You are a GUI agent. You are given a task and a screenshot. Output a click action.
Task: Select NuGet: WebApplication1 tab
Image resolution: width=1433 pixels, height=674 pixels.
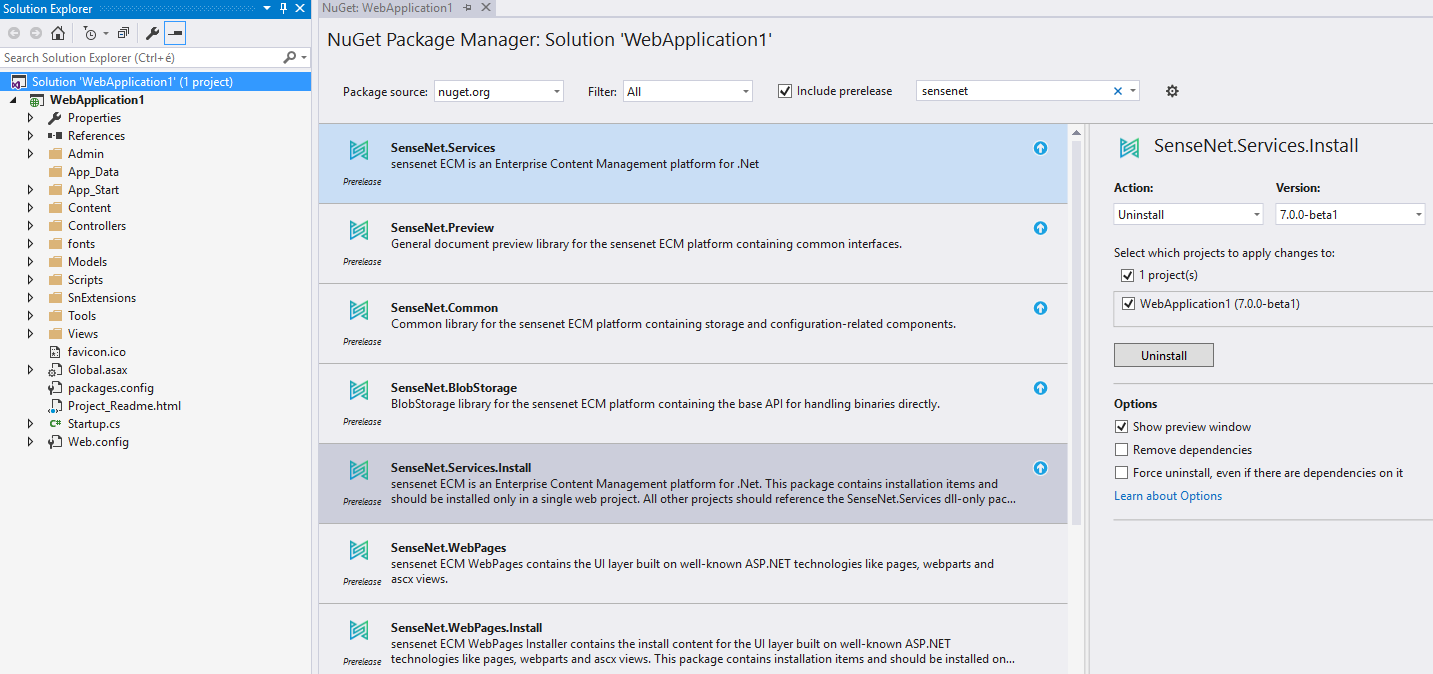pos(387,8)
